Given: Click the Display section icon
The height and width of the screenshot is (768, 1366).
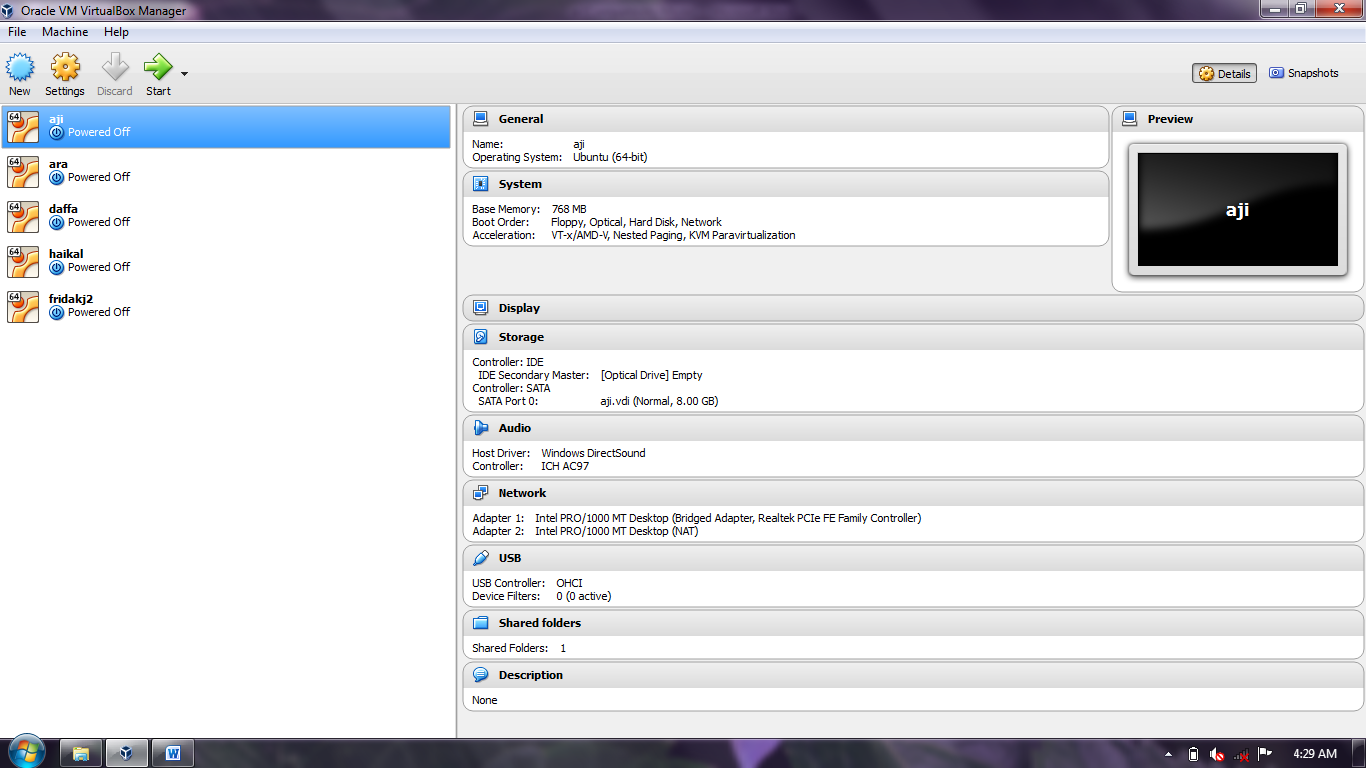Looking at the screenshot, I should tap(480, 308).
